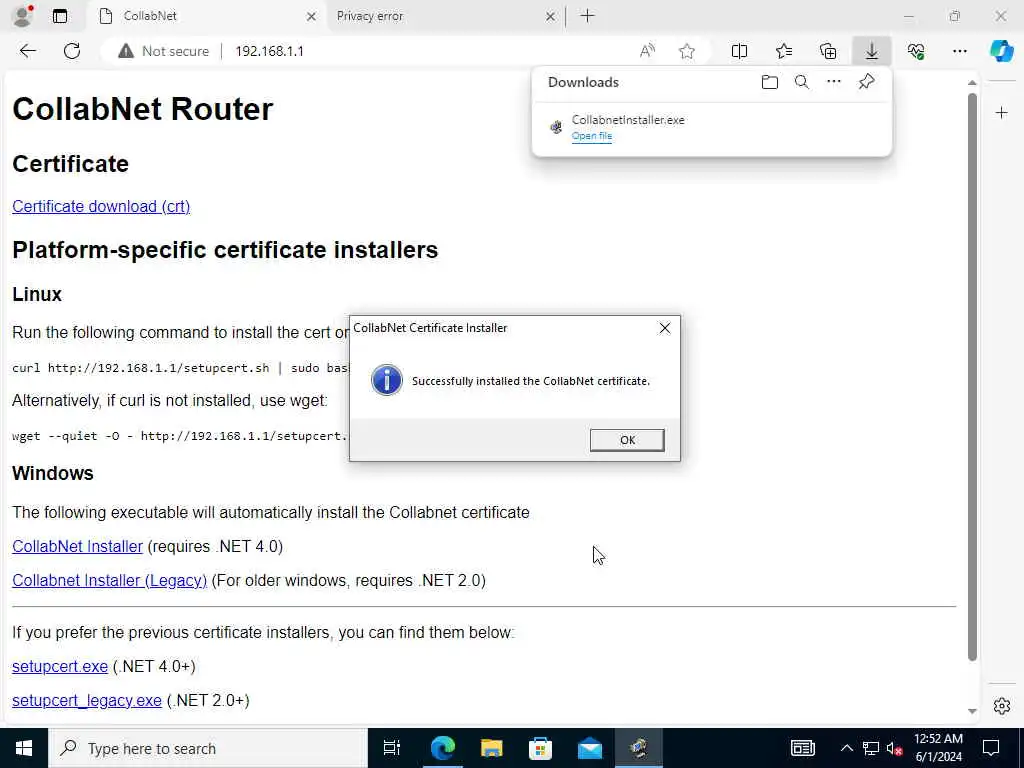
Task: Toggle the Downloads toolbar button
Action: [x=872, y=51]
